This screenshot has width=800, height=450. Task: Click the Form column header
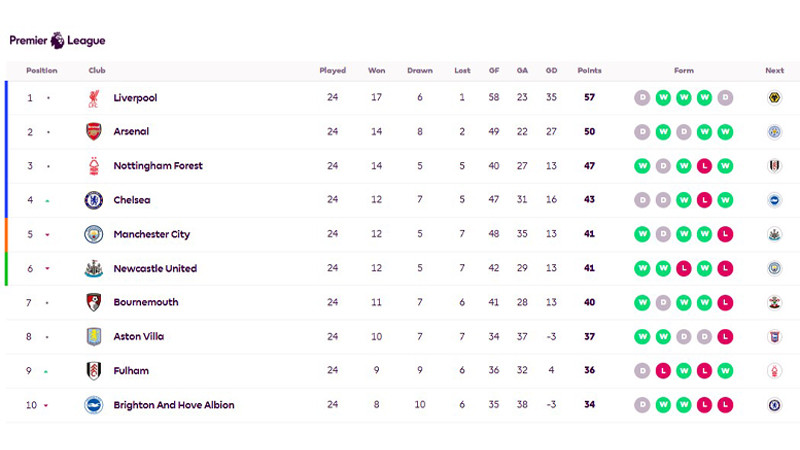tap(684, 70)
